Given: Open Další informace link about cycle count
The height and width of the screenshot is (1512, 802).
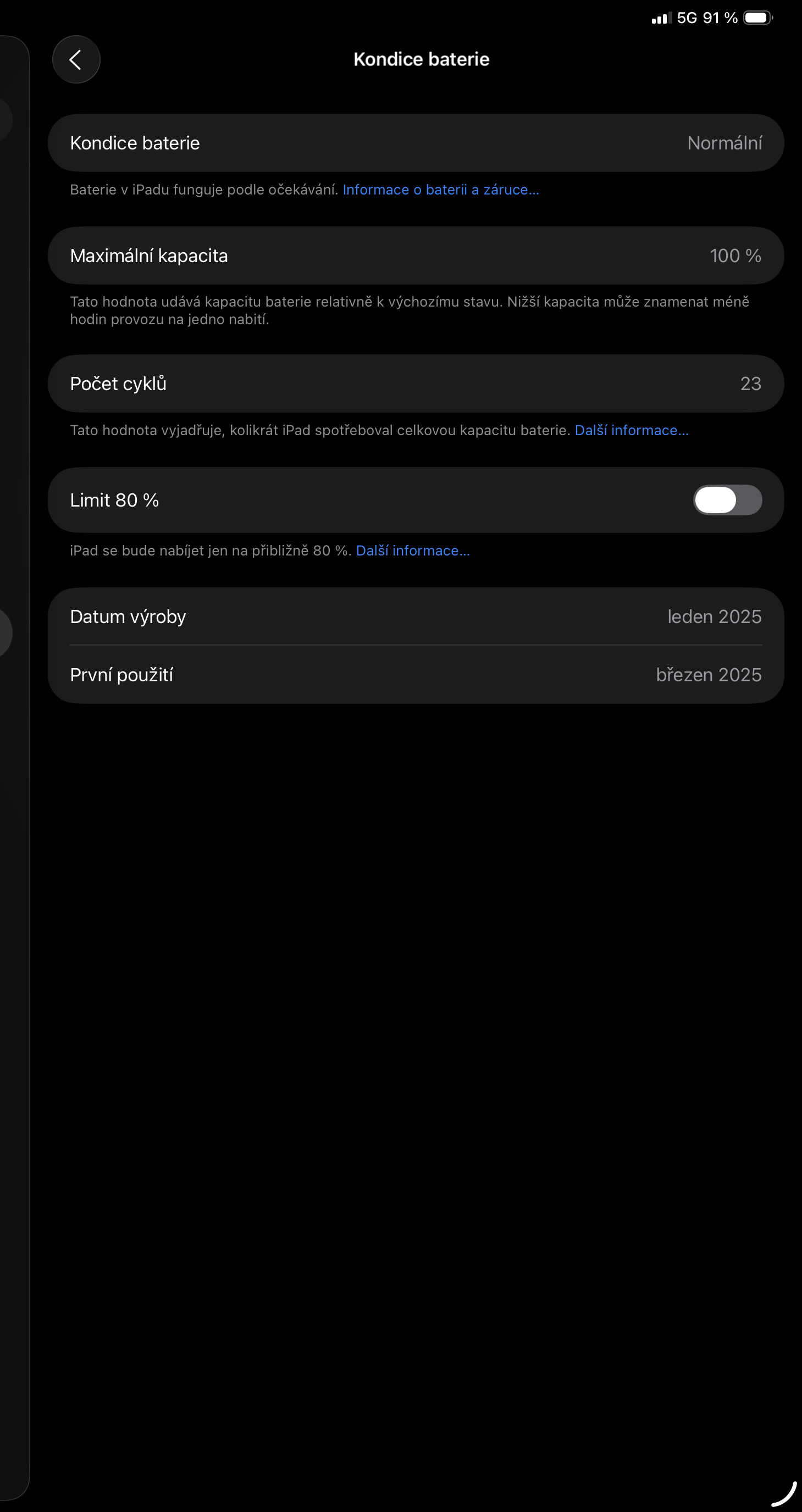Looking at the screenshot, I should pos(631,430).
